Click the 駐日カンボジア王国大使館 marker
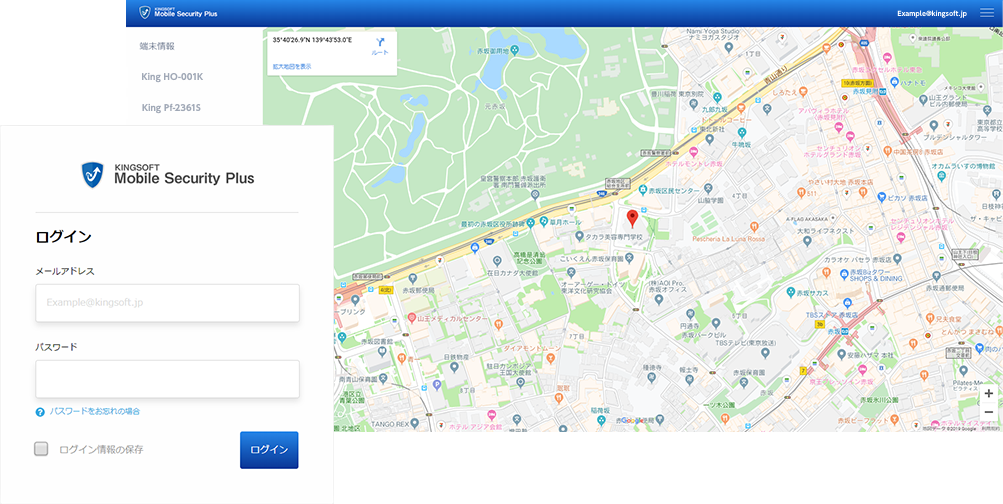 coord(520,382)
